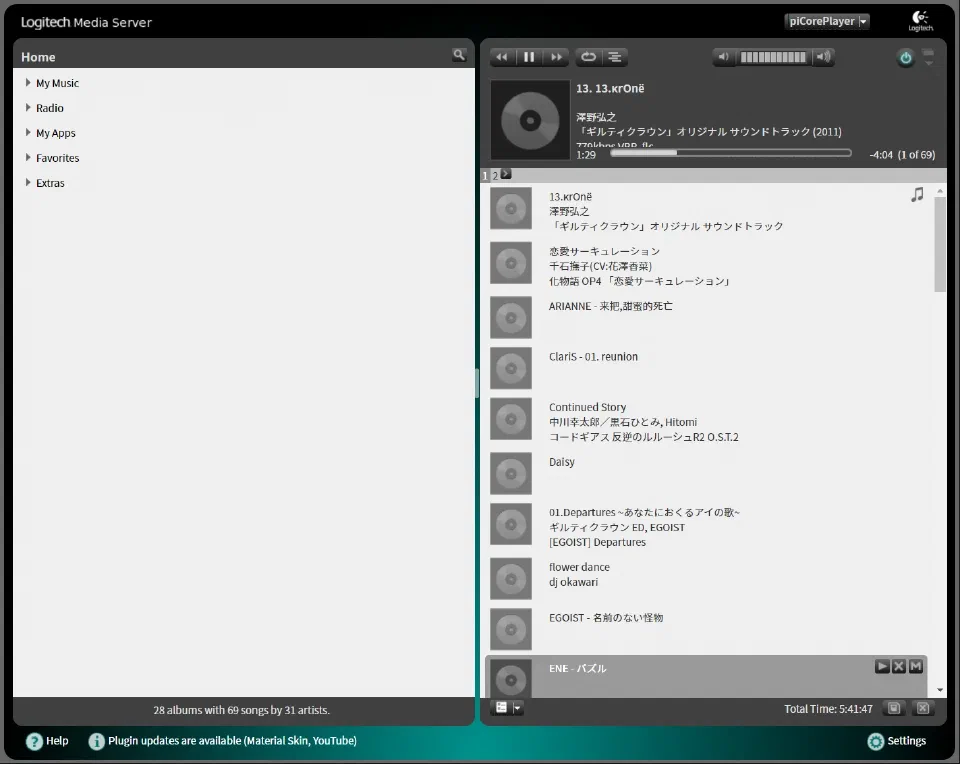Remove ENE - パズル from playlist
Screen dimensions: 960x764
[x=899, y=666]
